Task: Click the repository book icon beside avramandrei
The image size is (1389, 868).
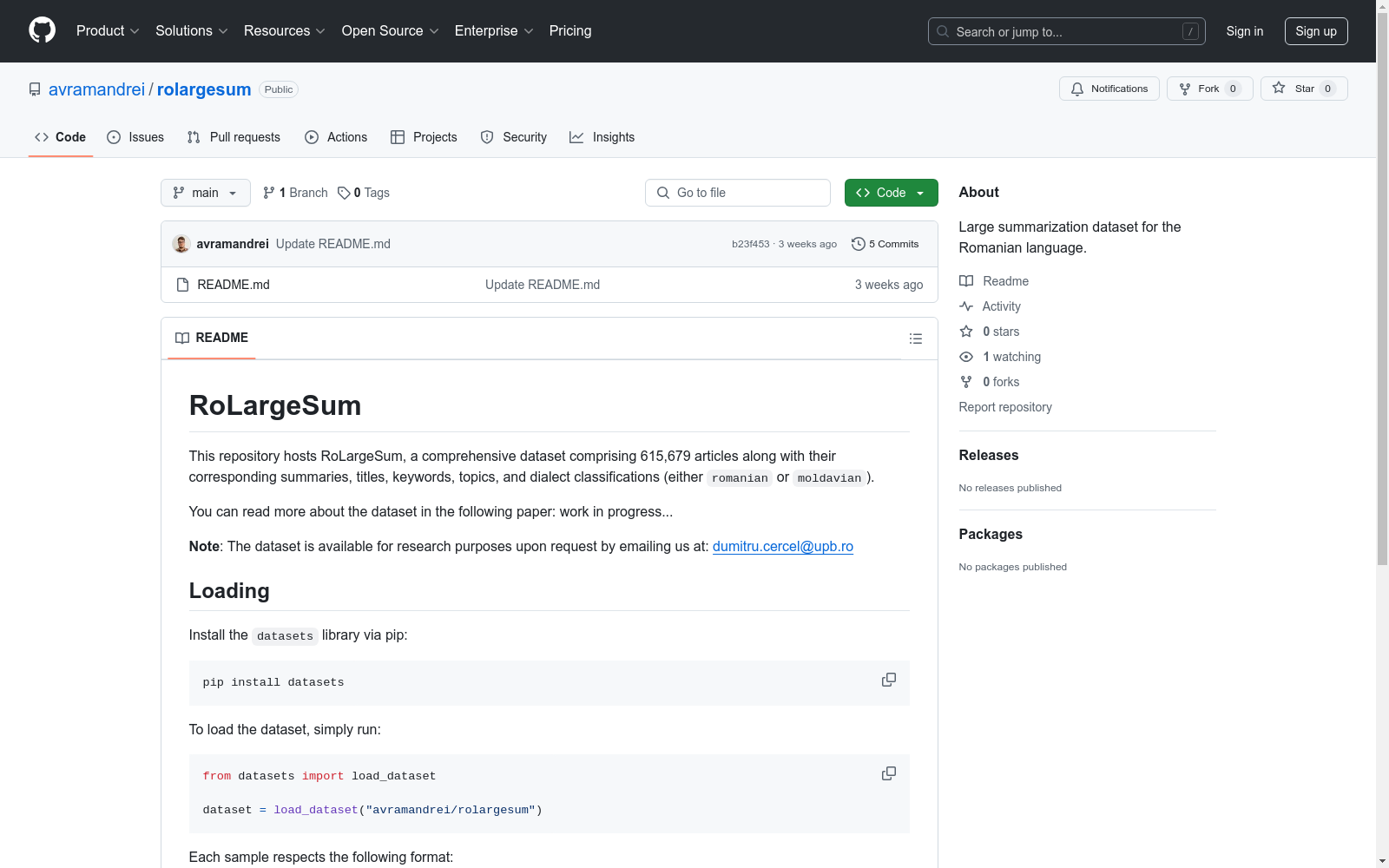Action: coord(35,89)
